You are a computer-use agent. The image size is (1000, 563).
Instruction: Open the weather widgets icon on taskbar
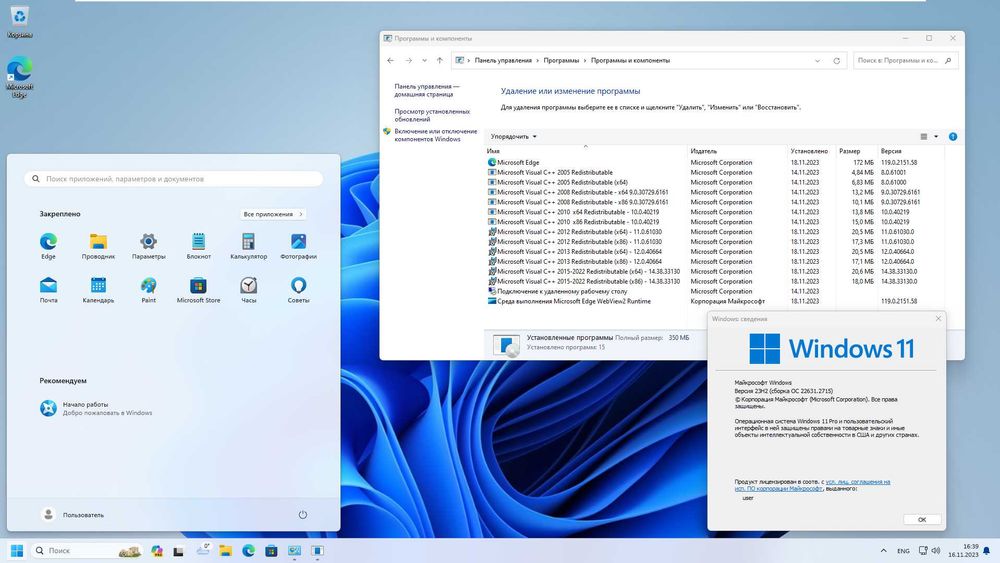coord(203,550)
